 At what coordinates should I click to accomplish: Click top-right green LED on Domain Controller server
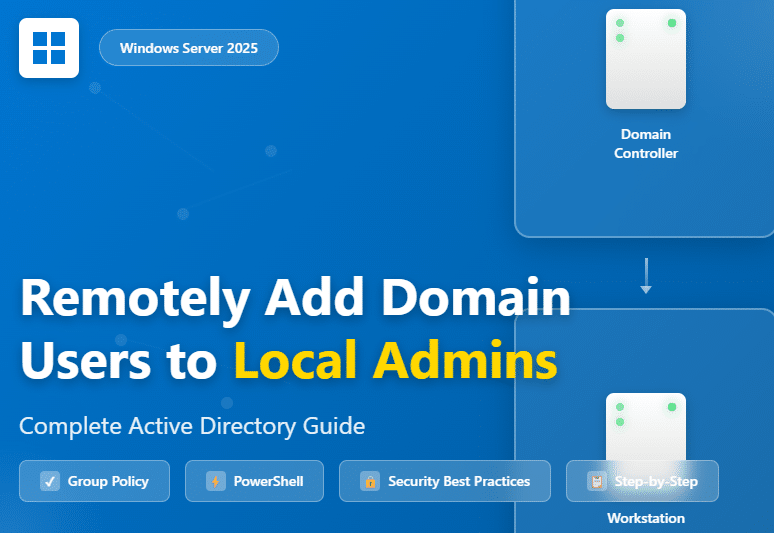click(672, 23)
